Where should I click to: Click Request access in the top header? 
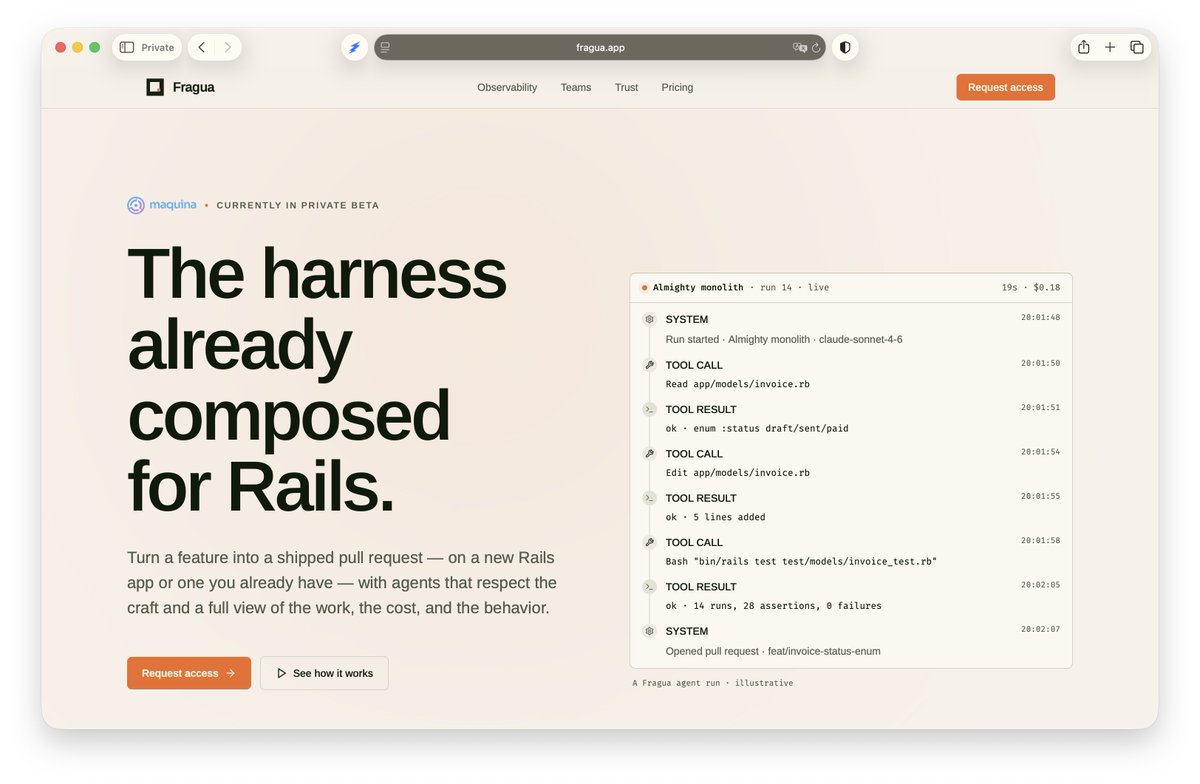1005,87
